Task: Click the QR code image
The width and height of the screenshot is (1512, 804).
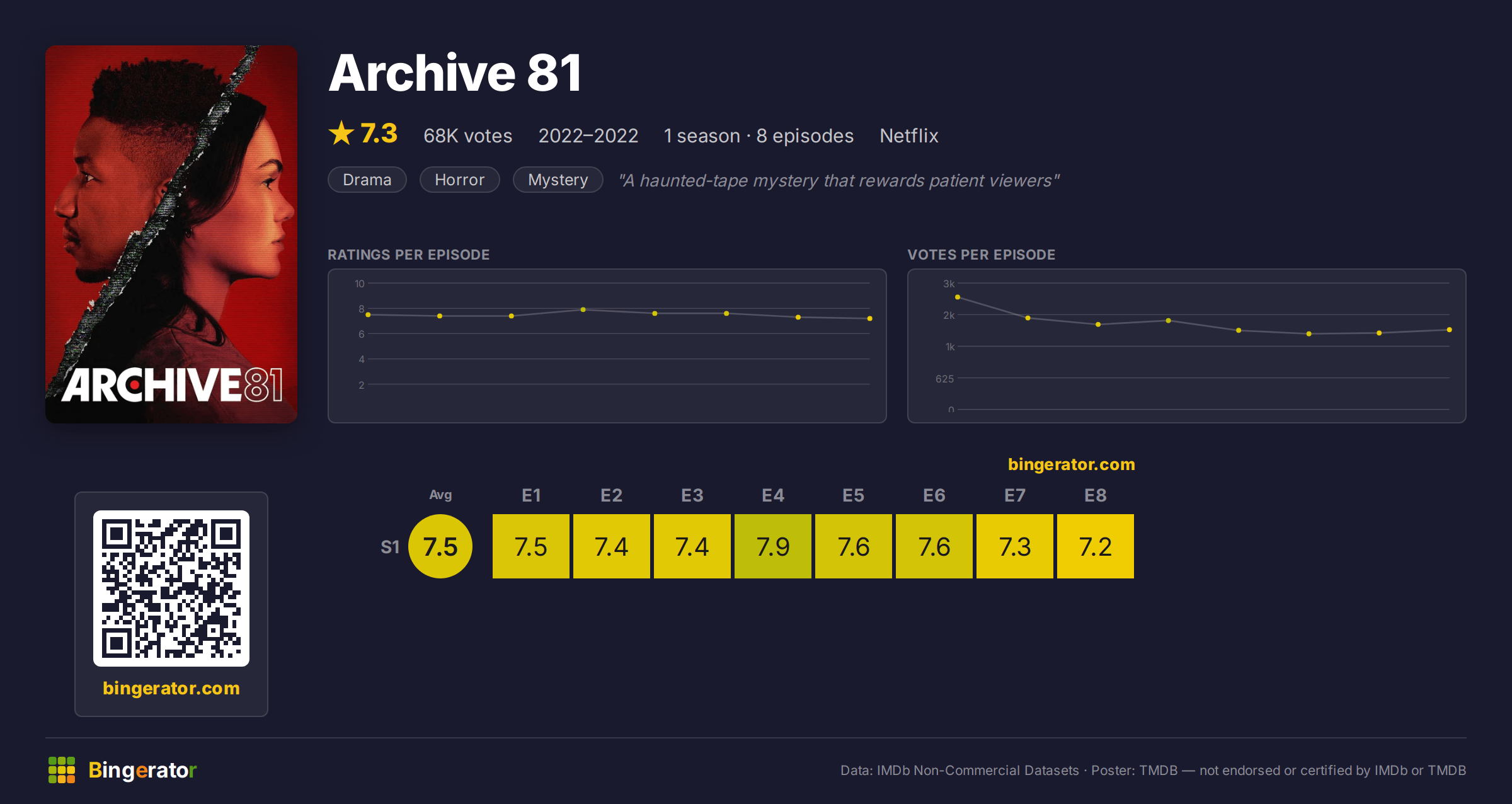Action: tap(171, 588)
